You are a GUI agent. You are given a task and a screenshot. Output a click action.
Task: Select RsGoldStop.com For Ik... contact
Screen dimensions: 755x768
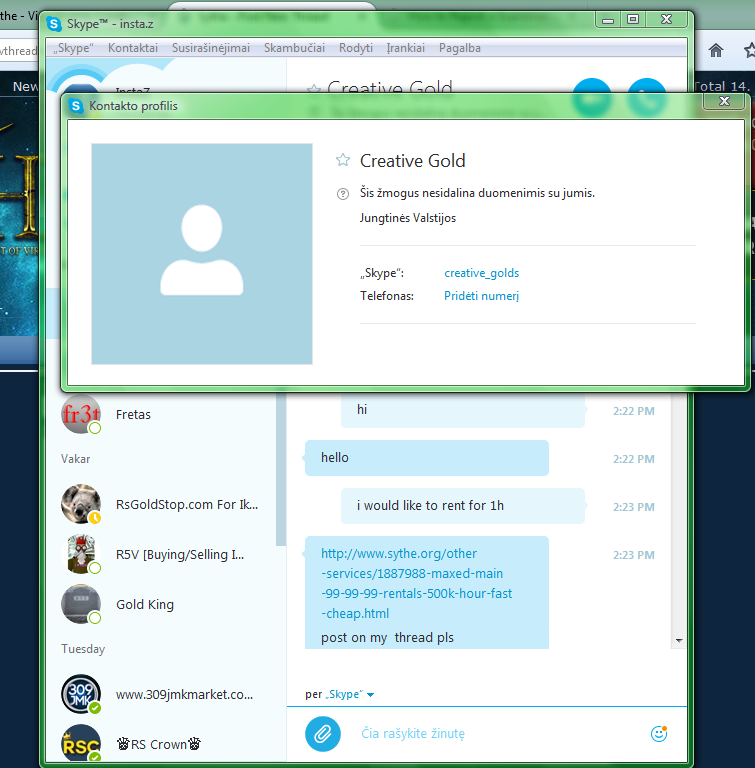point(187,504)
